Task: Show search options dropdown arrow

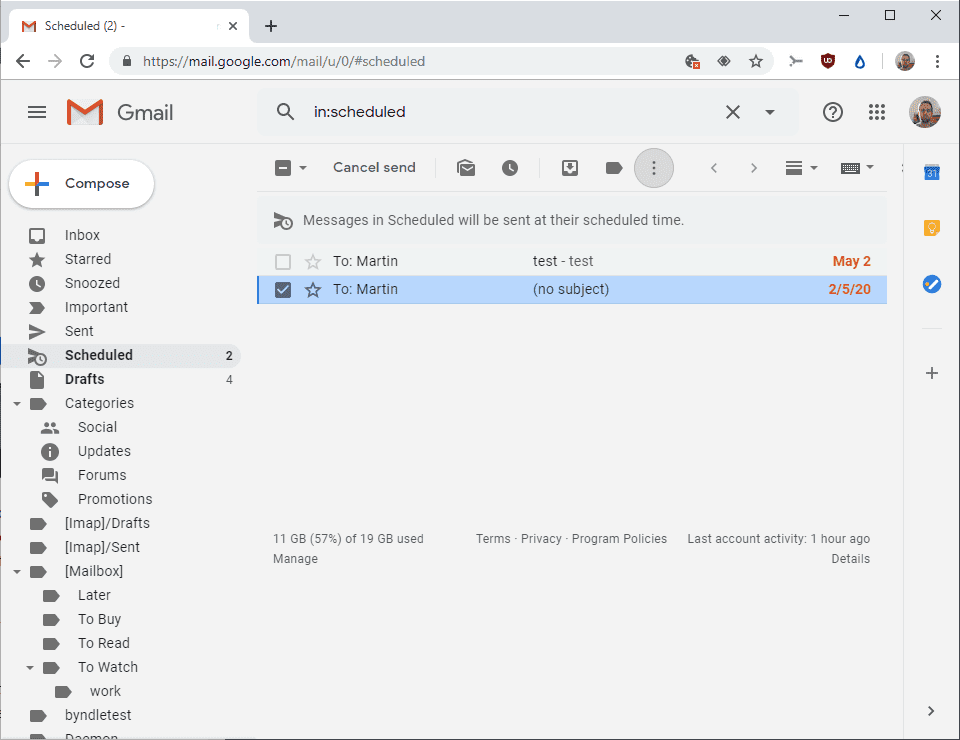Action: [x=770, y=112]
